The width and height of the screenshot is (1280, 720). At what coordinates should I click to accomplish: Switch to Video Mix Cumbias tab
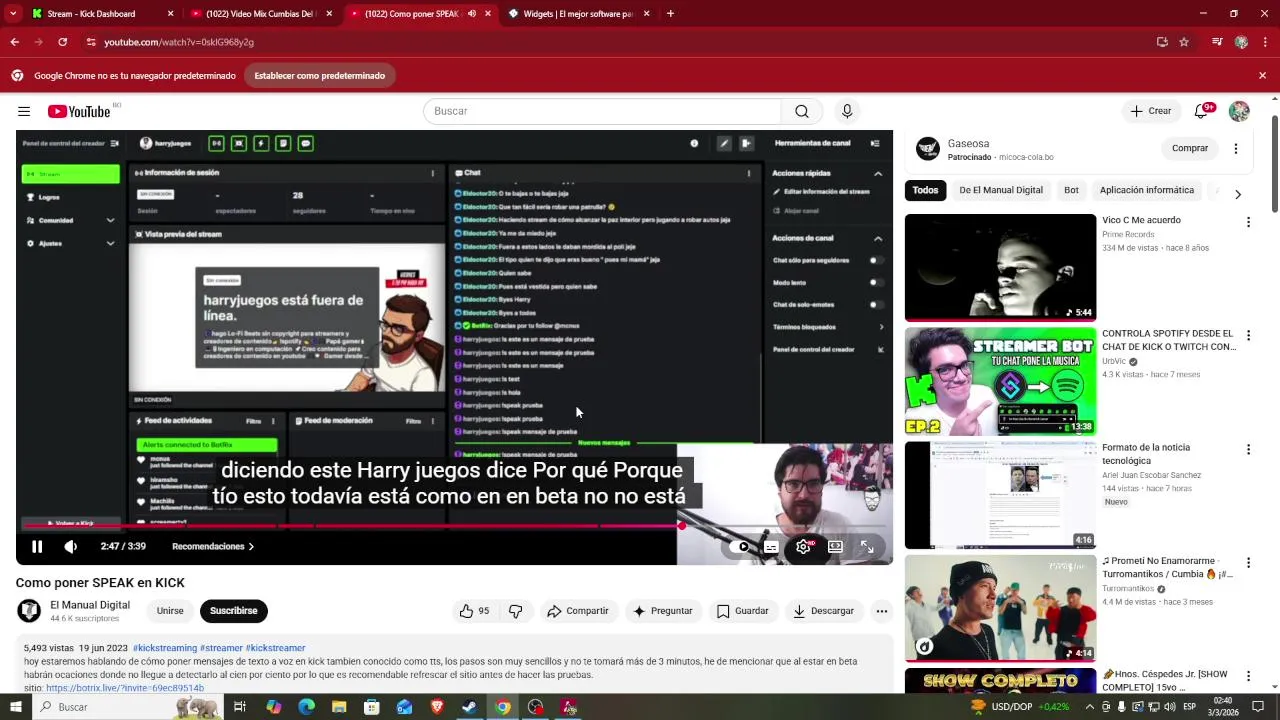[x=262, y=14]
